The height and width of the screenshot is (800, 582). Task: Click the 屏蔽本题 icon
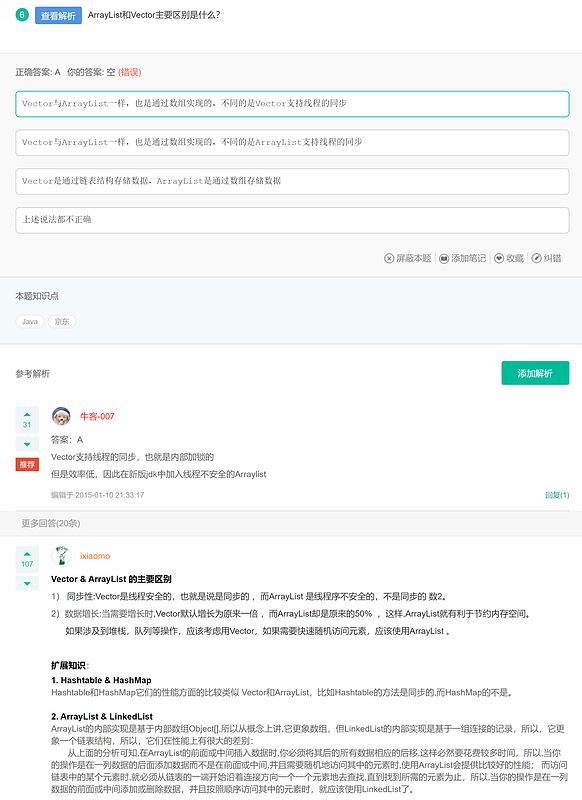pos(389,258)
